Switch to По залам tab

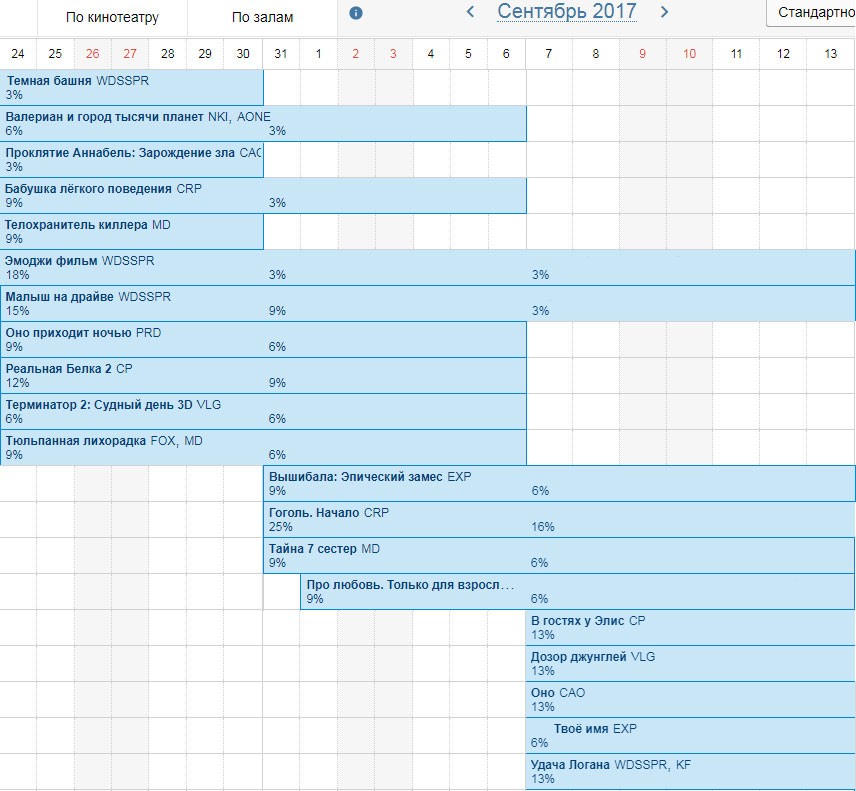click(263, 17)
